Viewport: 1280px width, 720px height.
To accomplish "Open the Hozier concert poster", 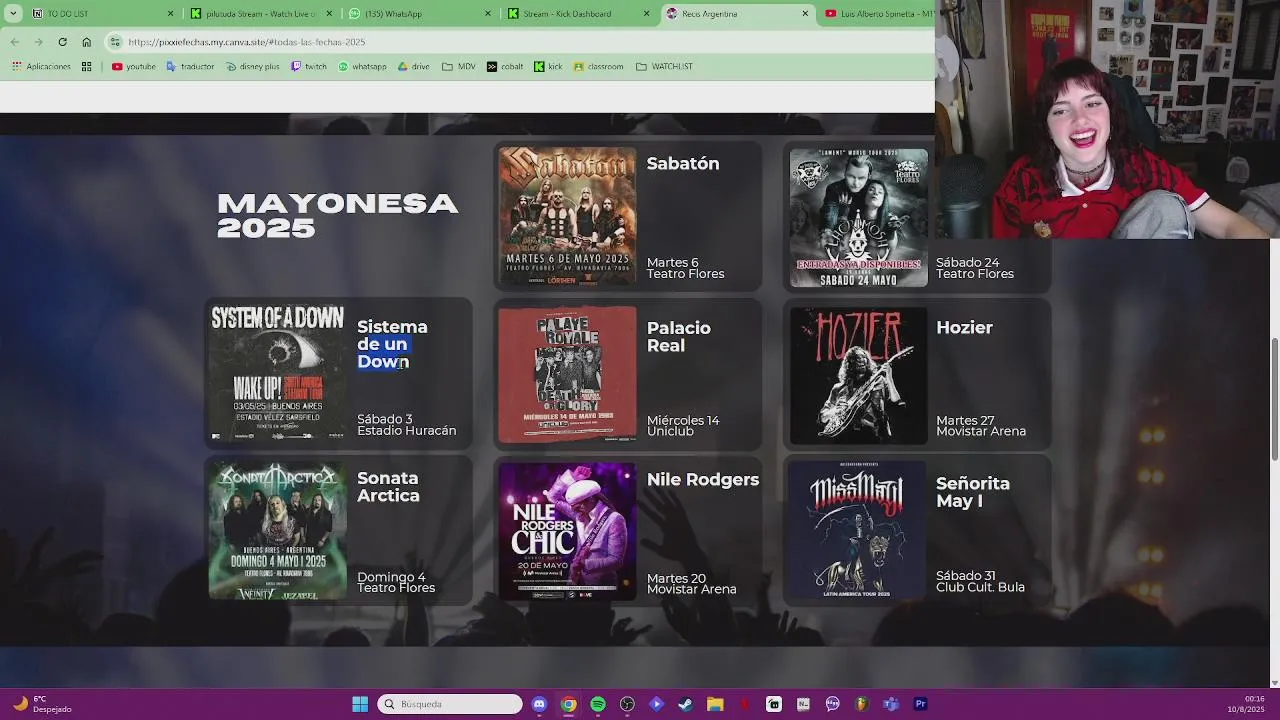I will pyautogui.click(x=858, y=375).
